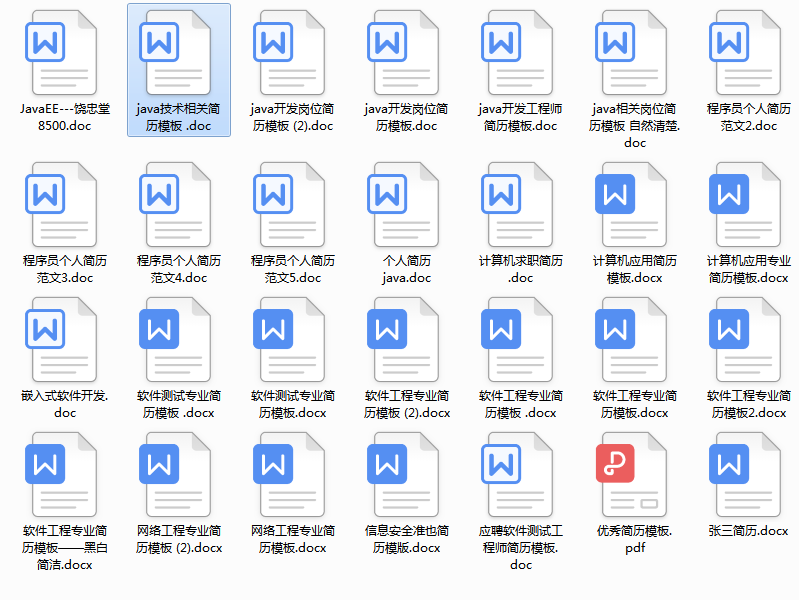Click the 优秀简历模板.pdf PDF icon
This screenshot has height=600, width=799.
[632, 475]
